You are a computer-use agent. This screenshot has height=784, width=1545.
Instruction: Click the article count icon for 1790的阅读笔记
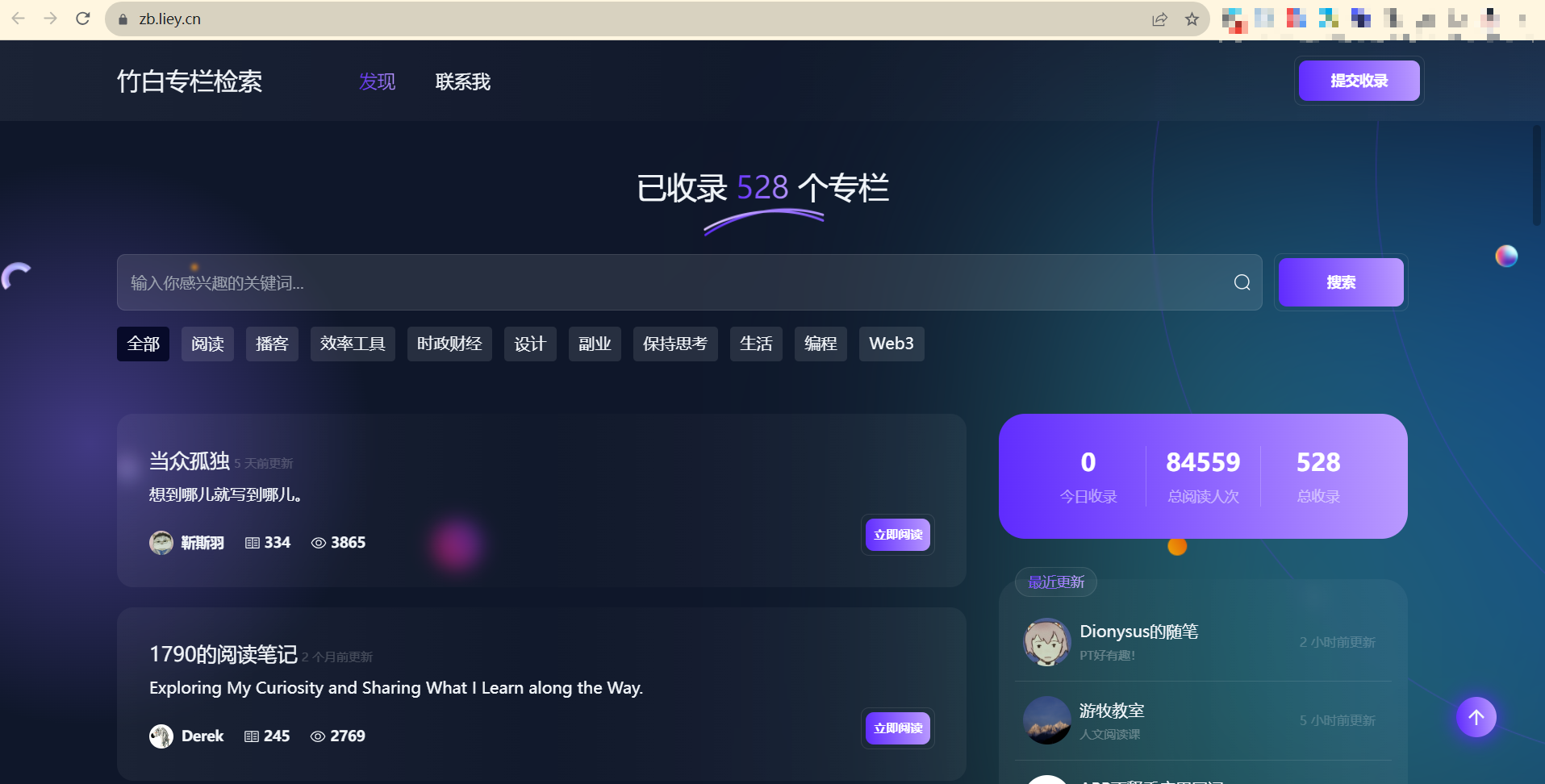click(x=252, y=736)
